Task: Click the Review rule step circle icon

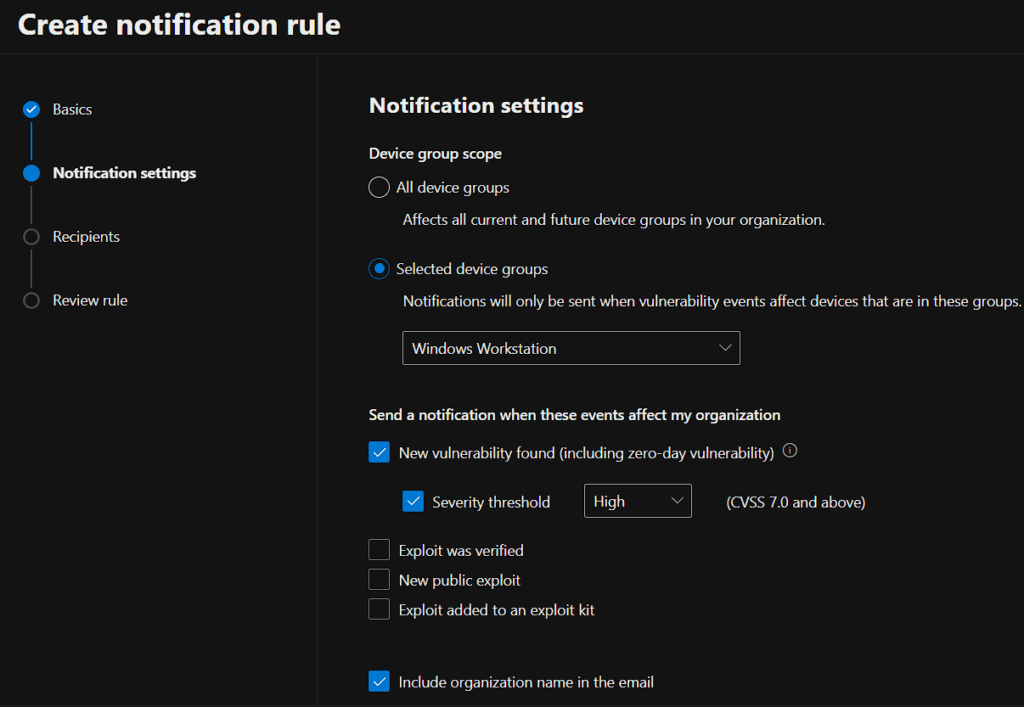Action: click(x=32, y=301)
